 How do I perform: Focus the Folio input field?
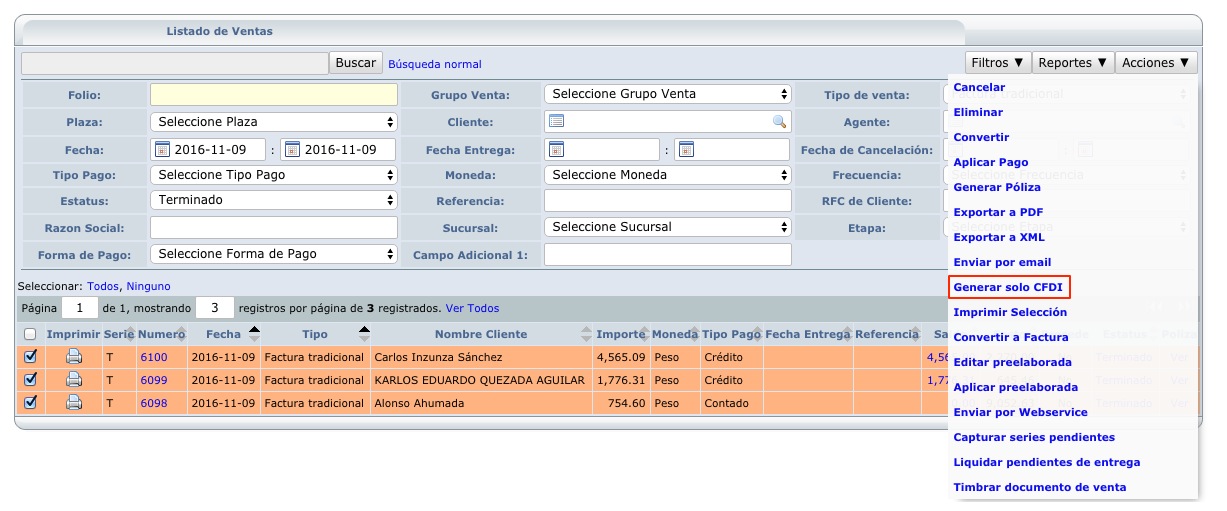[x=274, y=95]
